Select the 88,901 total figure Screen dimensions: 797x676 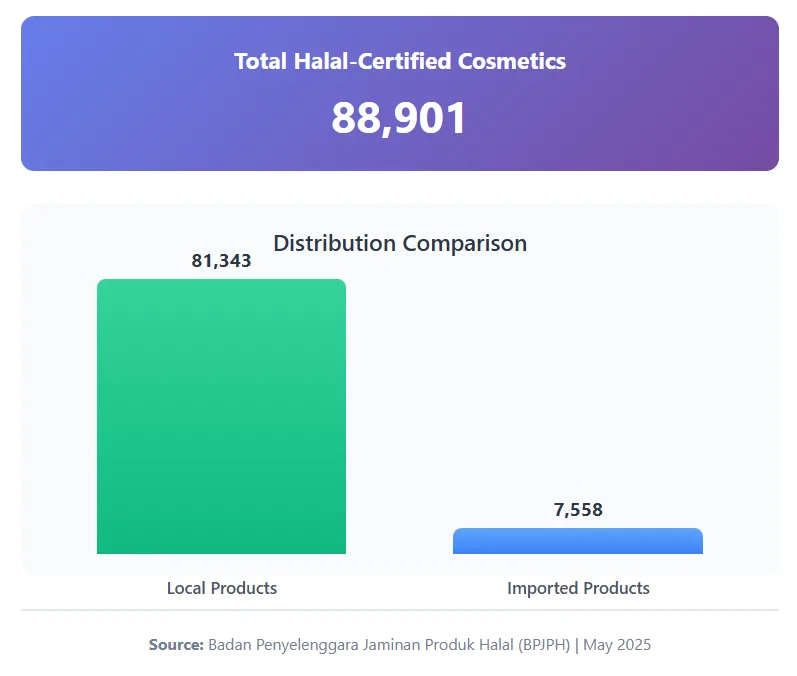(x=399, y=118)
